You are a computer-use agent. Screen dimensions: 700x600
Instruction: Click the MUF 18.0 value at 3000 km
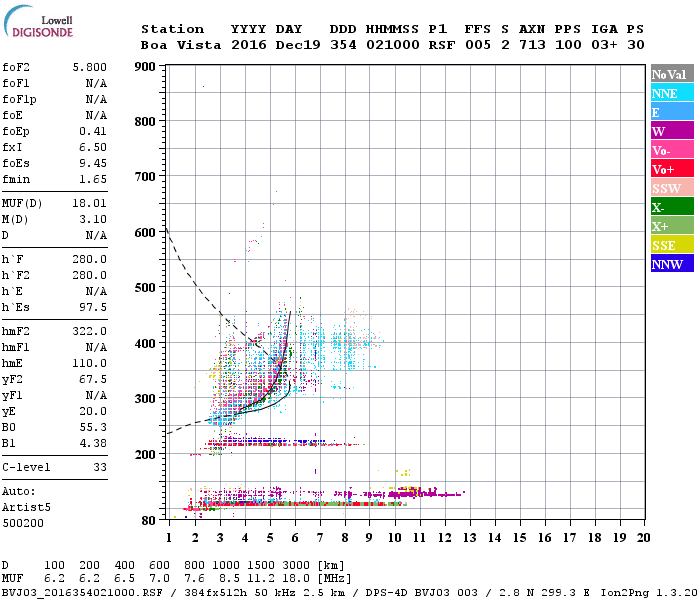coord(296,579)
